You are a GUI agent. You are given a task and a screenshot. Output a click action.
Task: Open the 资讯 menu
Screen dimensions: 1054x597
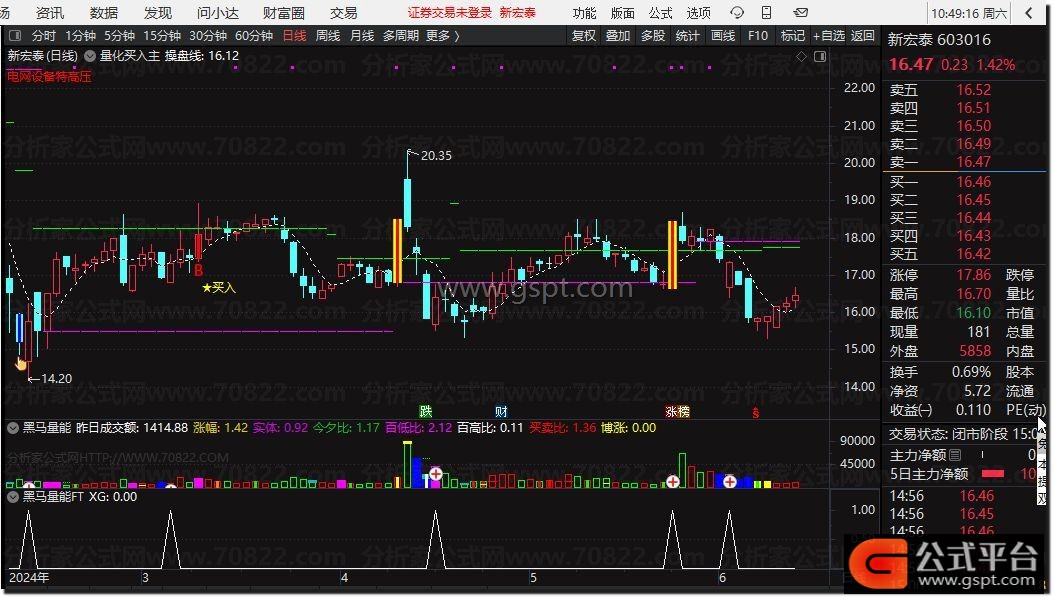(50, 13)
